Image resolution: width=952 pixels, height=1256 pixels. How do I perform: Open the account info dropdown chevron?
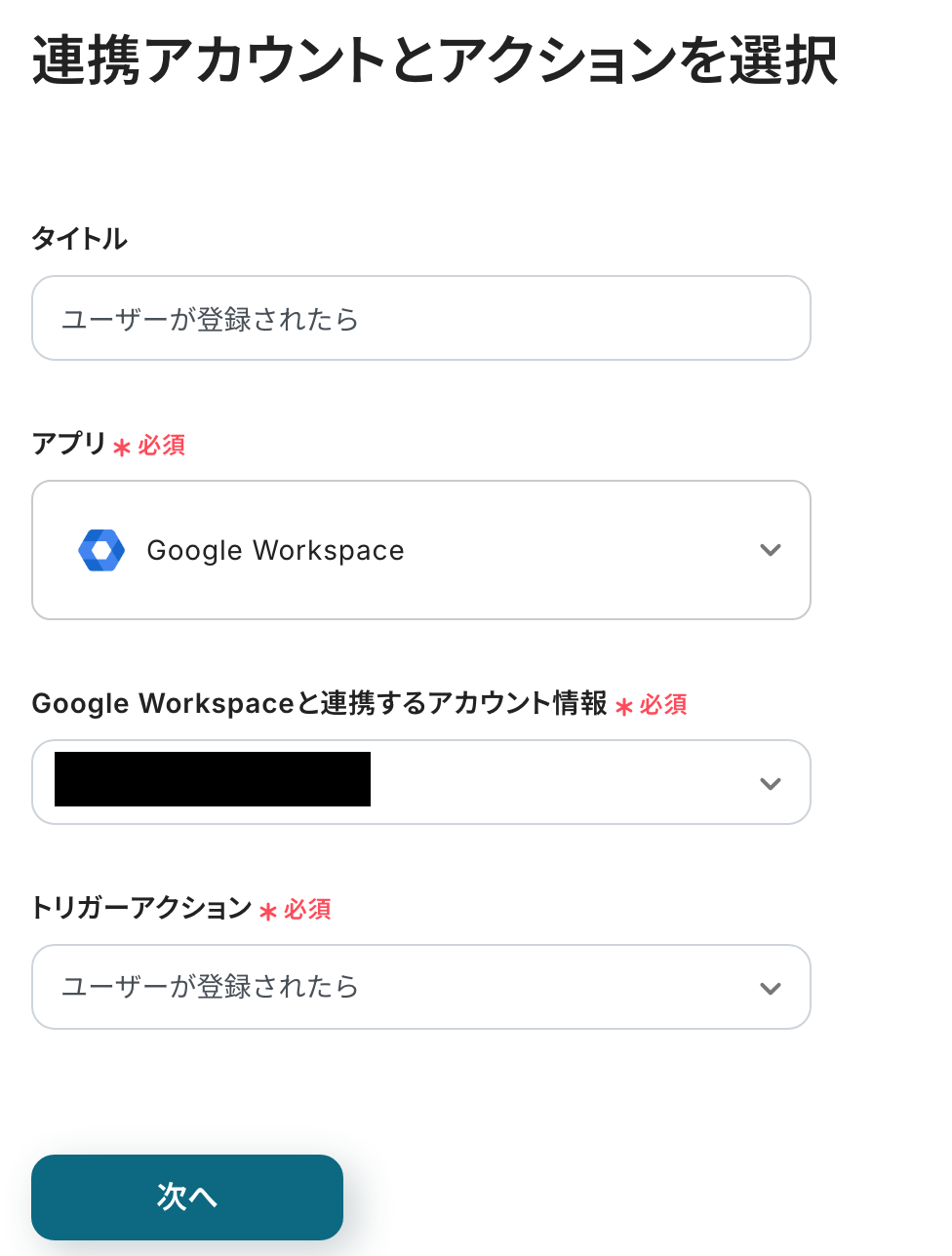coord(771,783)
